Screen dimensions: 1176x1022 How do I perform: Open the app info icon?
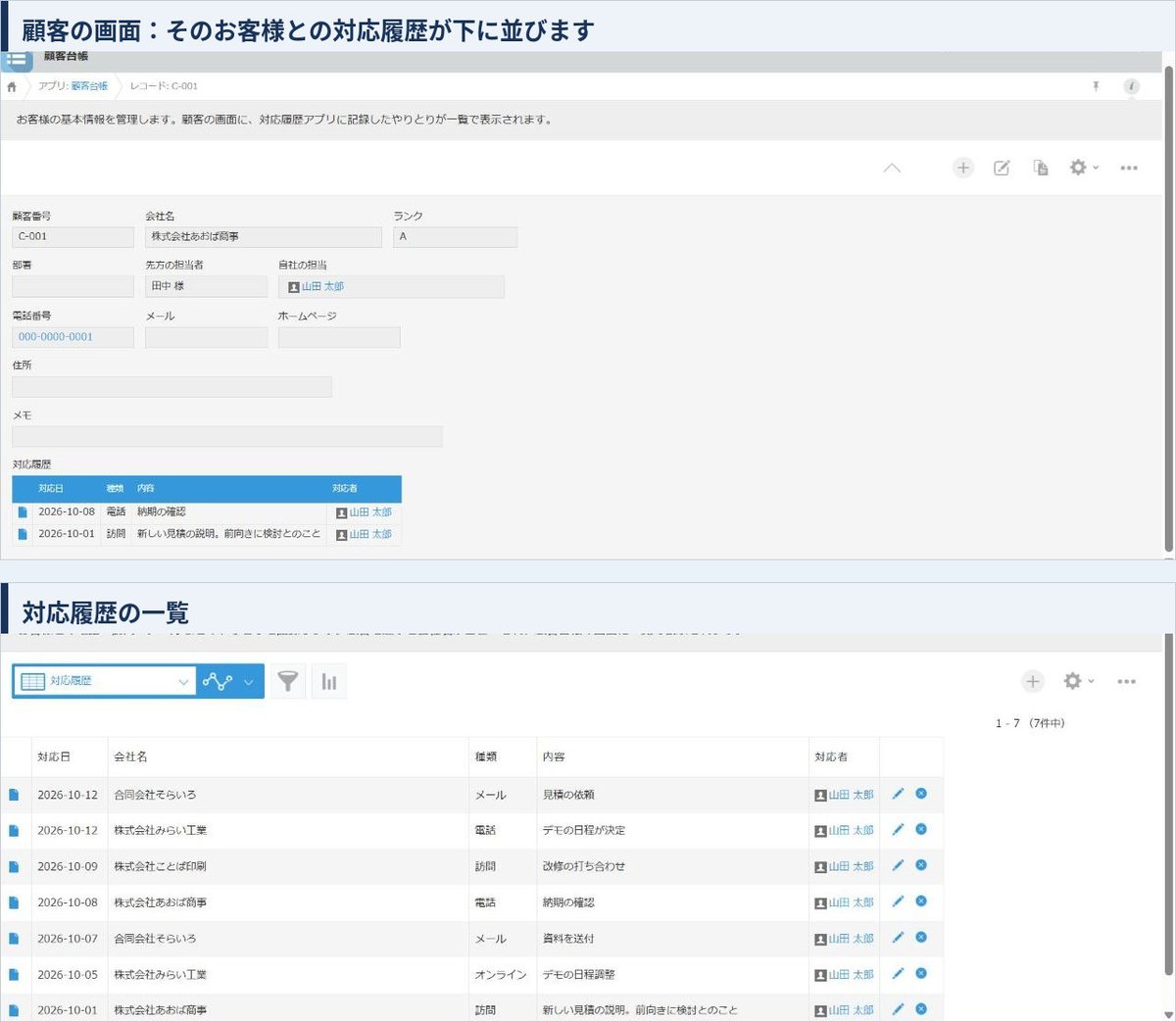(x=1131, y=86)
